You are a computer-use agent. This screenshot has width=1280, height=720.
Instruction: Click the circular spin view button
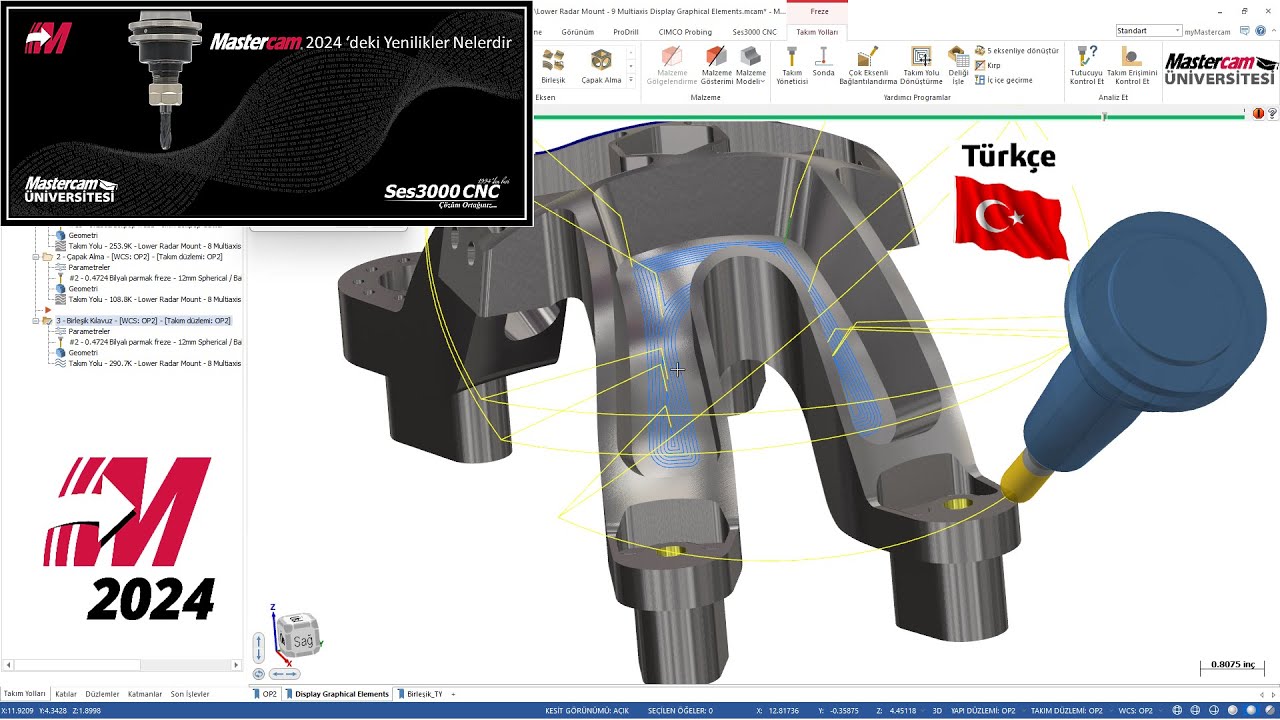259,674
